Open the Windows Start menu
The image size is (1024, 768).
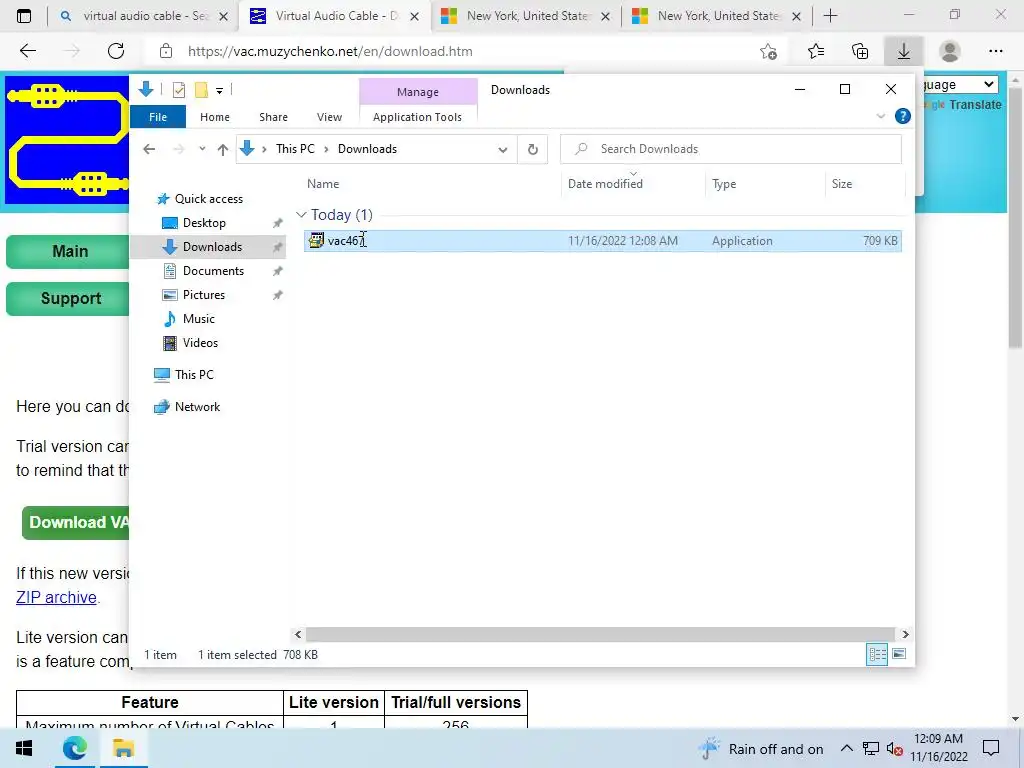coord(24,748)
